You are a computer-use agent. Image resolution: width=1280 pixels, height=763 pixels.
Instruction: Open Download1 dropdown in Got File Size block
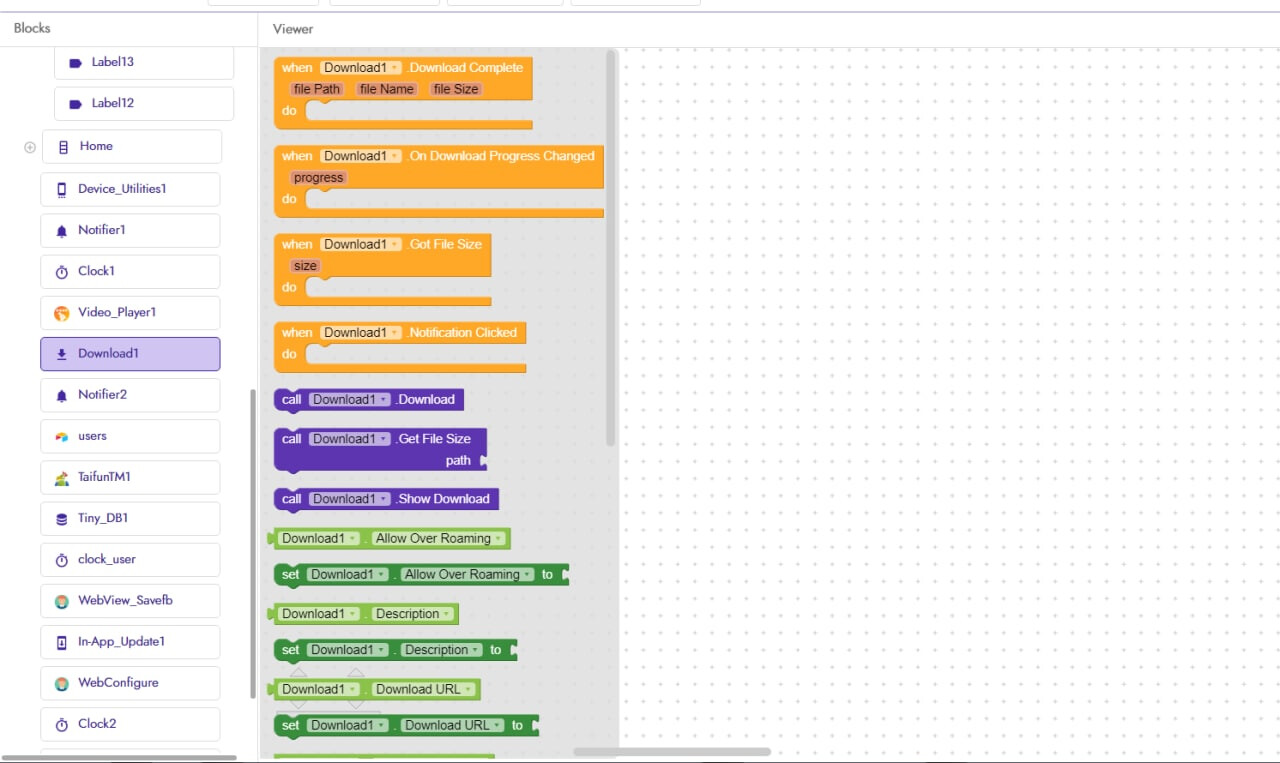[x=361, y=244]
